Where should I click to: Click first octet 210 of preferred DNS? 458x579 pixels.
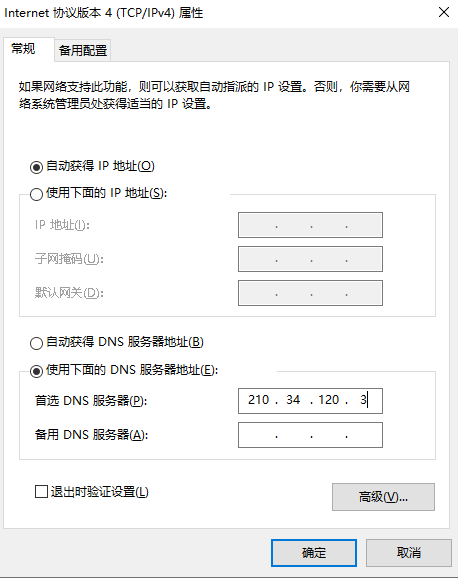coord(259,400)
